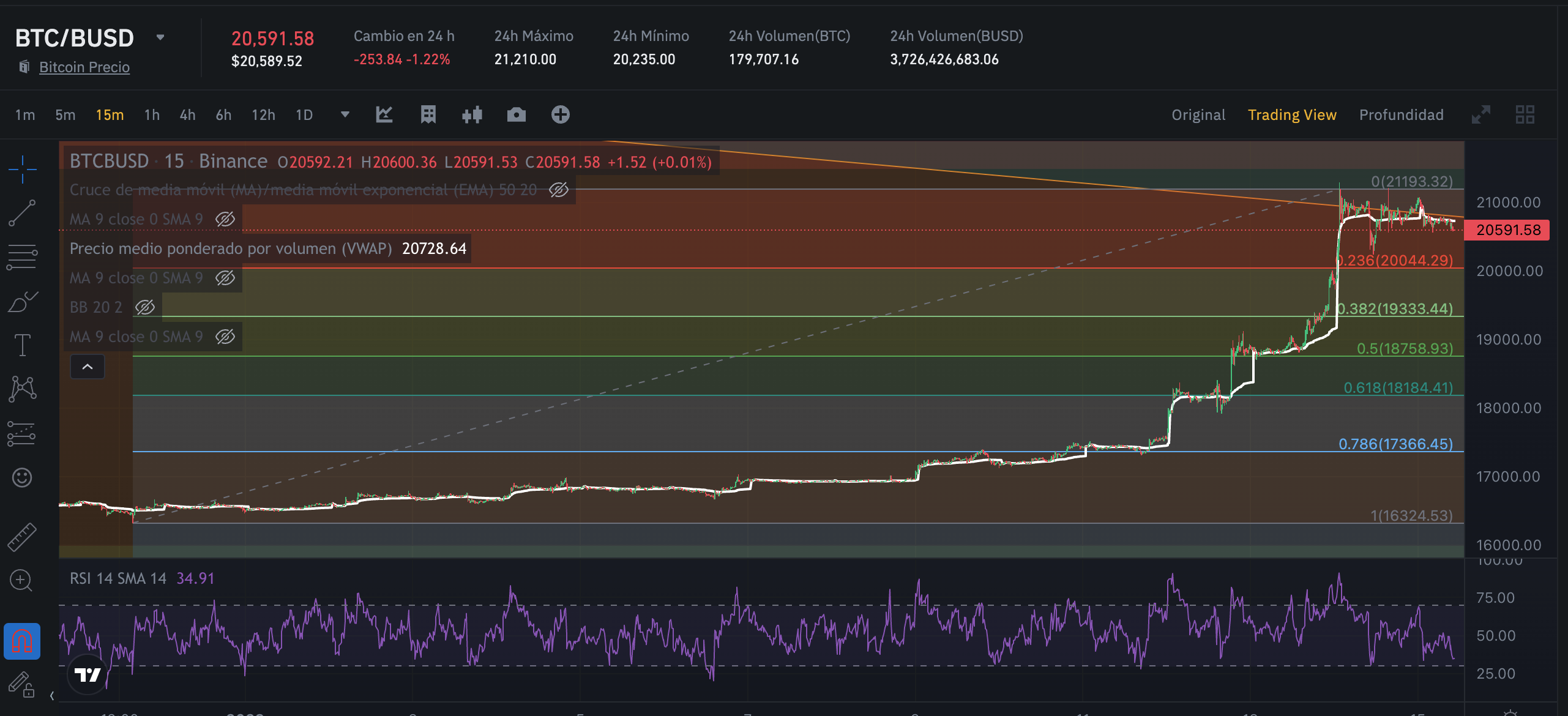Collapse the indicator legend with chevron
Screen dimensions: 1568x716
coord(88,367)
